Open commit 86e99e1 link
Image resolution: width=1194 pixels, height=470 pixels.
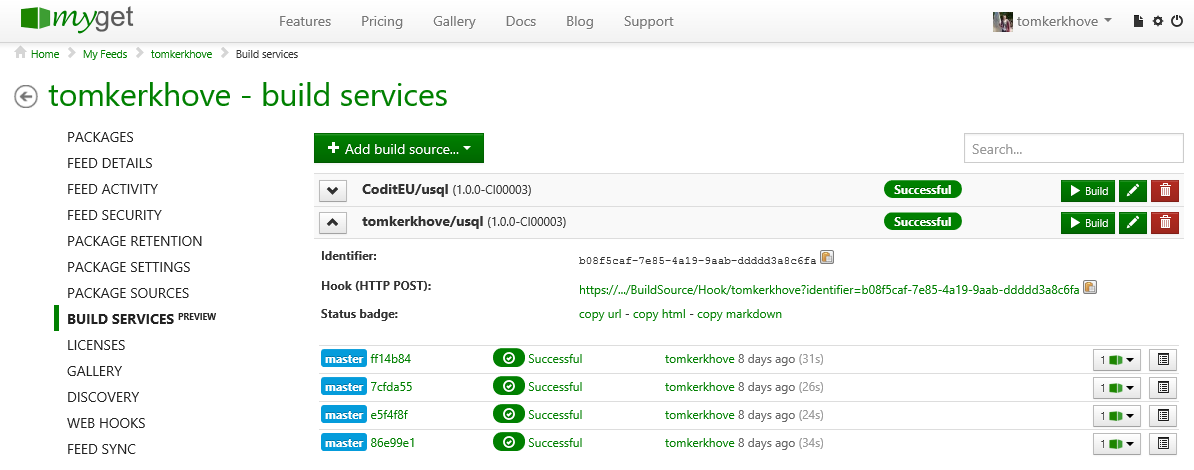[x=393, y=443]
